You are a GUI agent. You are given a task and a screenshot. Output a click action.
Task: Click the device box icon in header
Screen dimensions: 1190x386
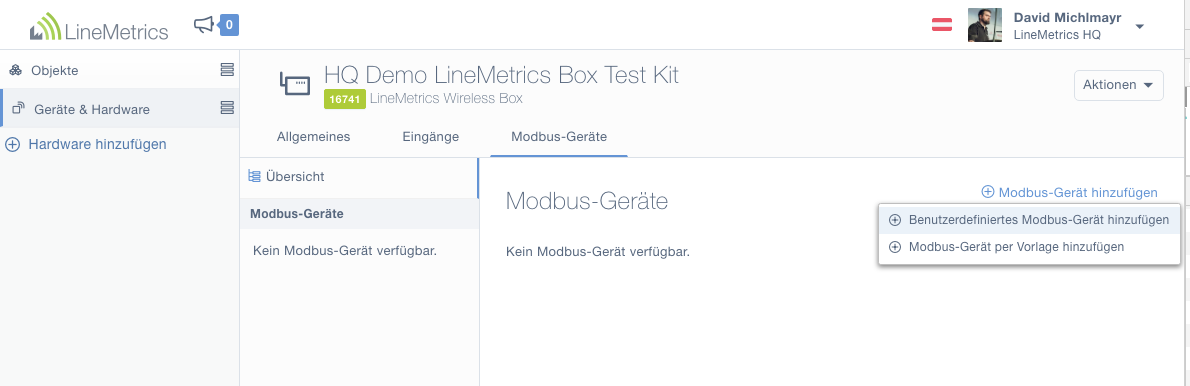pyautogui.click(x=294, y=81)
